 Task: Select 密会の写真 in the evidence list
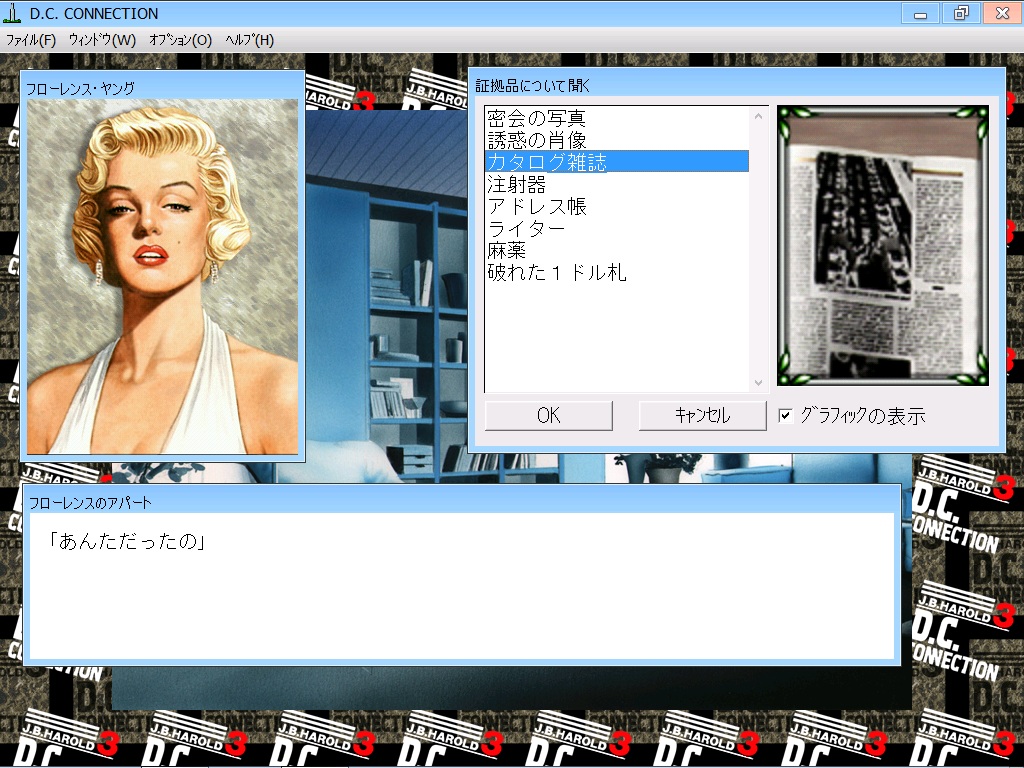(616, 118)
